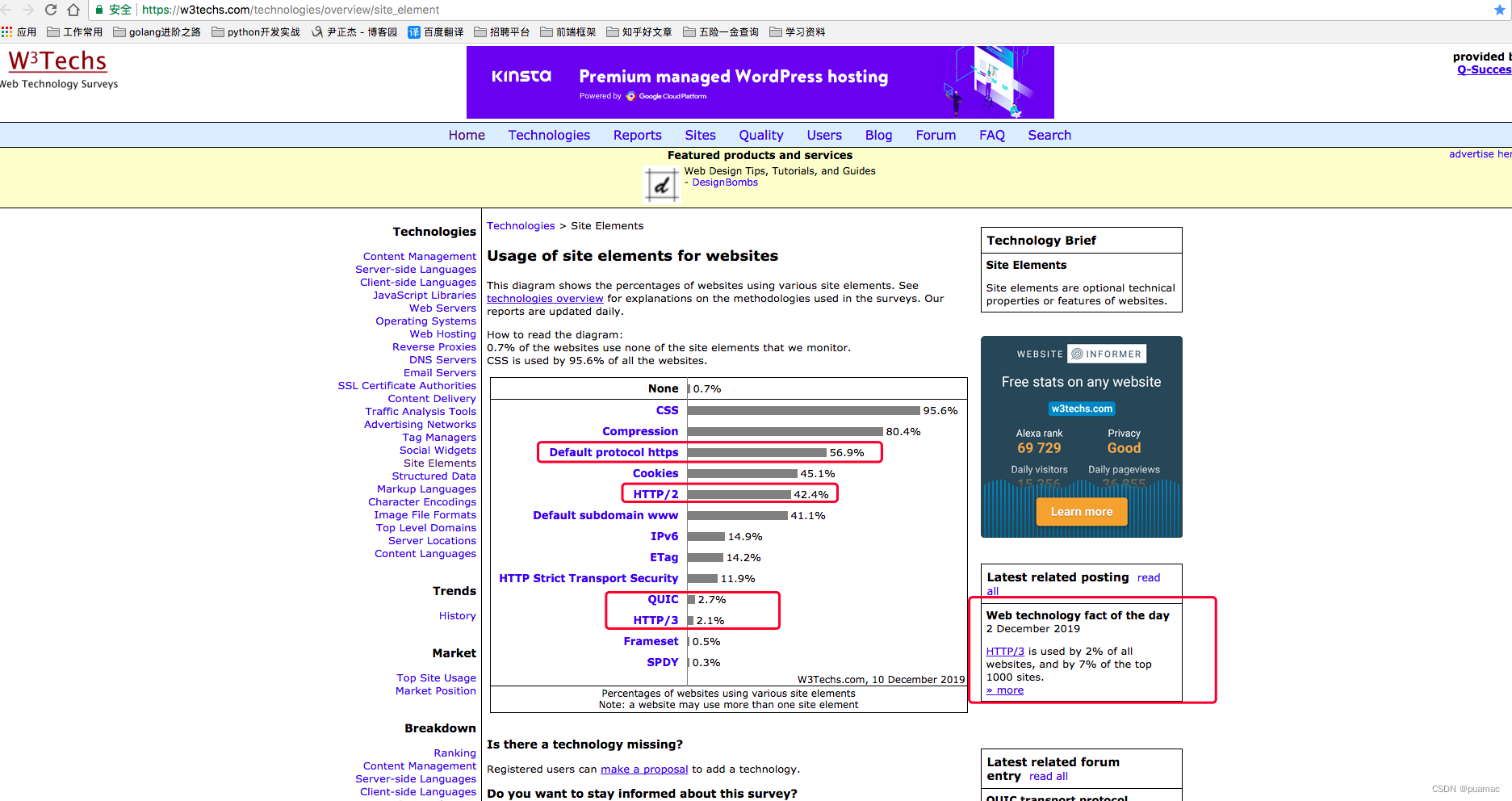1512x801 pixels.
Task: Click the Technologies breadcrumb link
Action: tap(521, 226)
